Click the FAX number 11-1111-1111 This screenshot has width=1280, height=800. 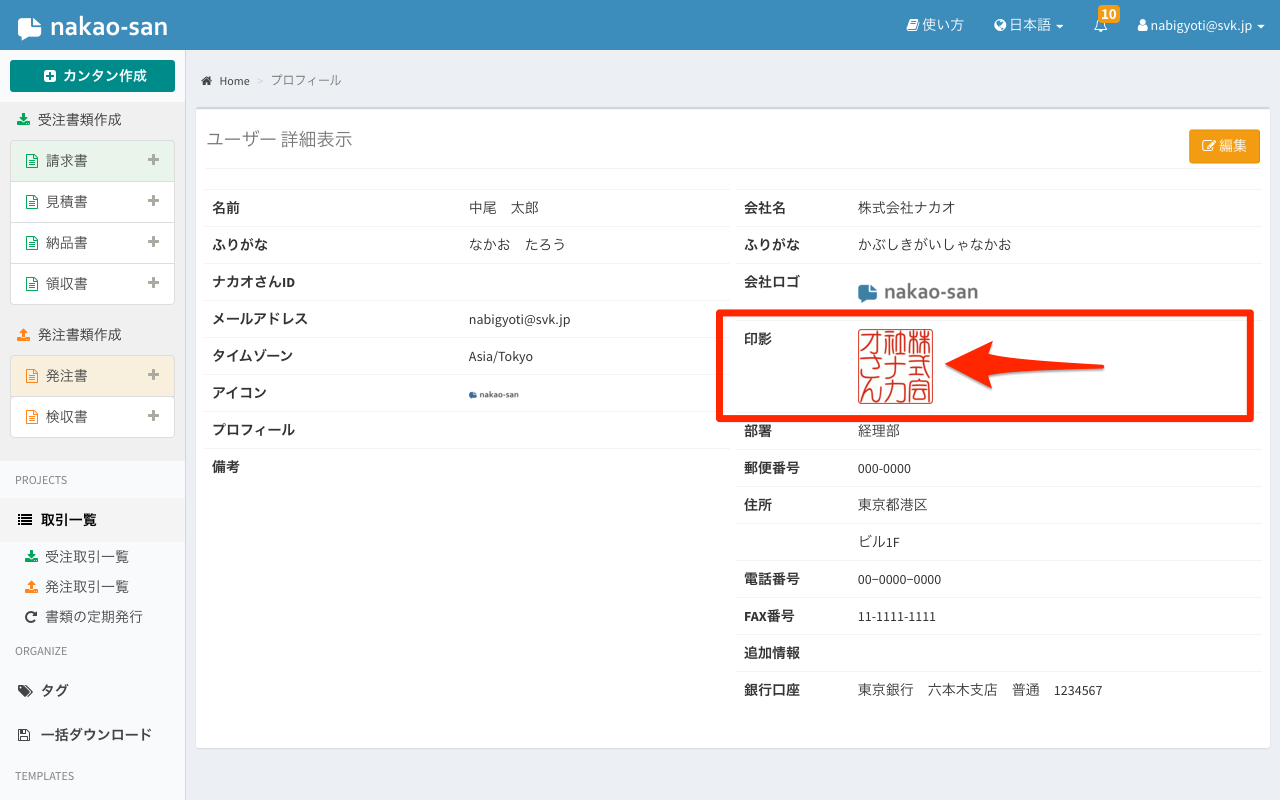point(897,617)
